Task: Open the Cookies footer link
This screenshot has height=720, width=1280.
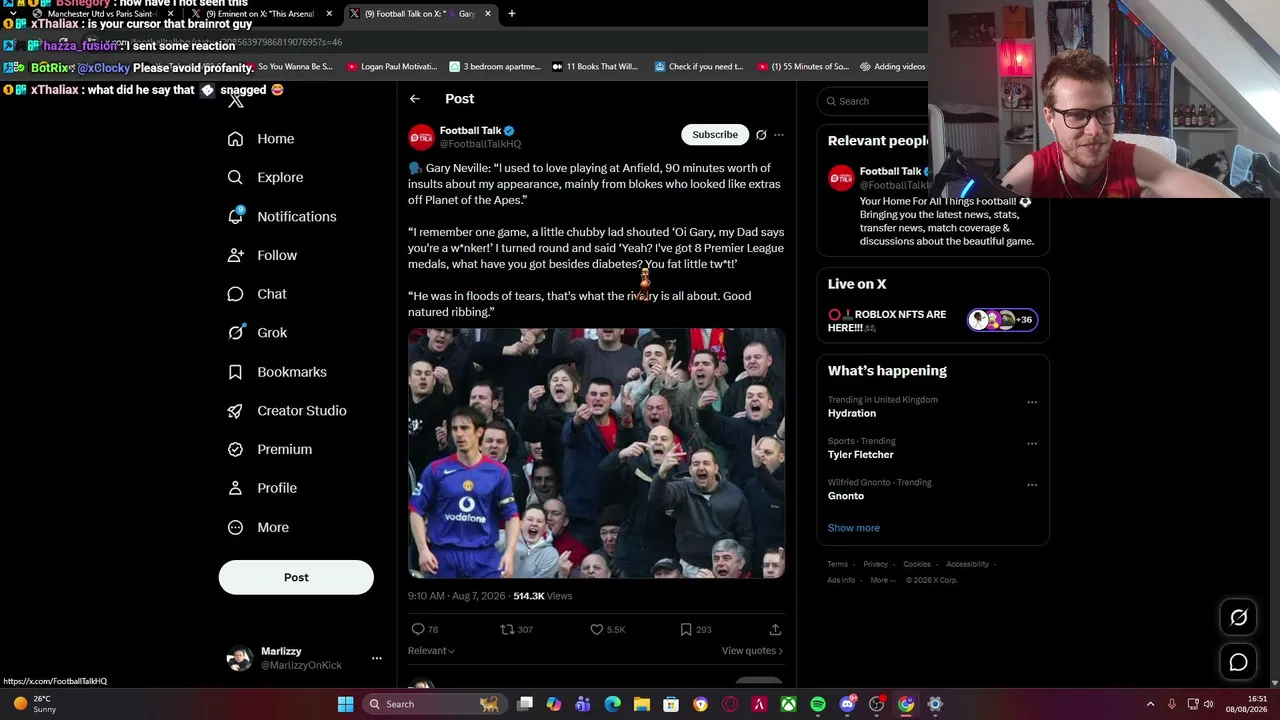Action: [917, 564]
